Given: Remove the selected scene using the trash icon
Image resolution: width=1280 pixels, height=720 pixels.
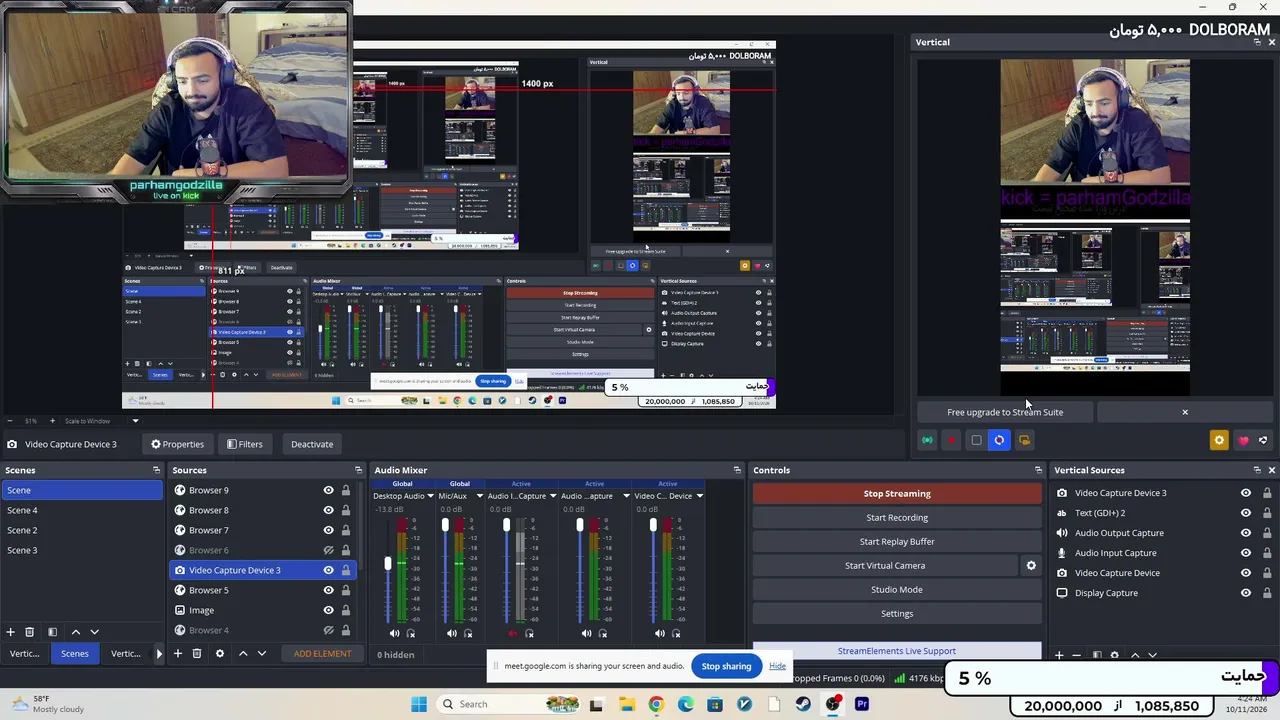Looking at the screenshot, I should [29, 632].
